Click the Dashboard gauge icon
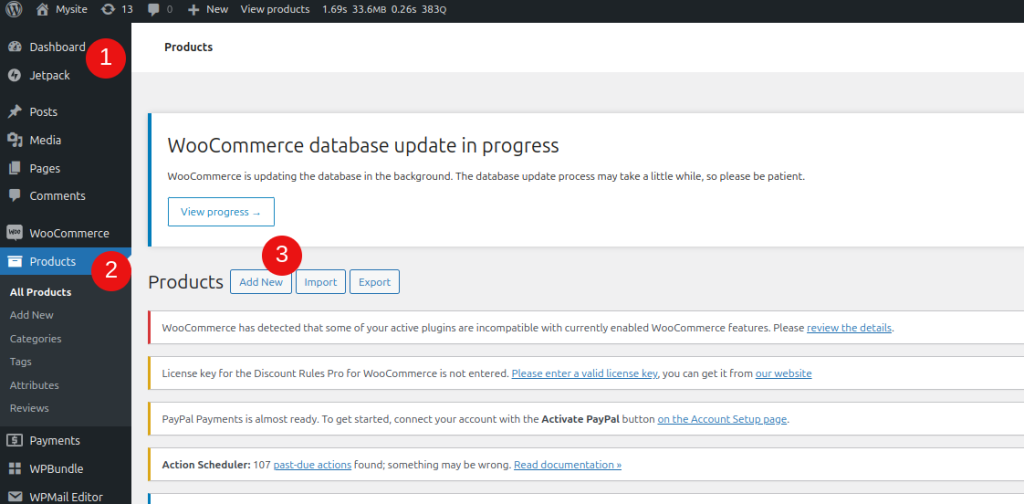 pos(15,47)
